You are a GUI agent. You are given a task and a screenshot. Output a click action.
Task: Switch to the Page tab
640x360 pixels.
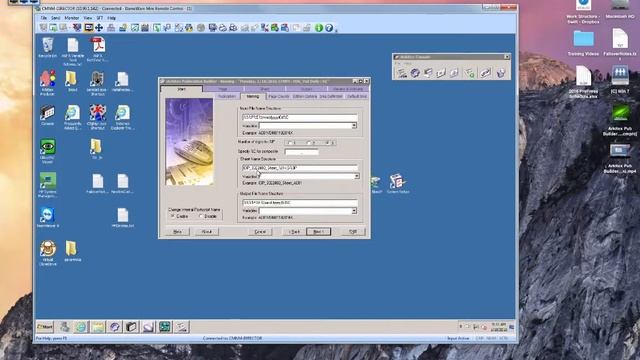223,89
